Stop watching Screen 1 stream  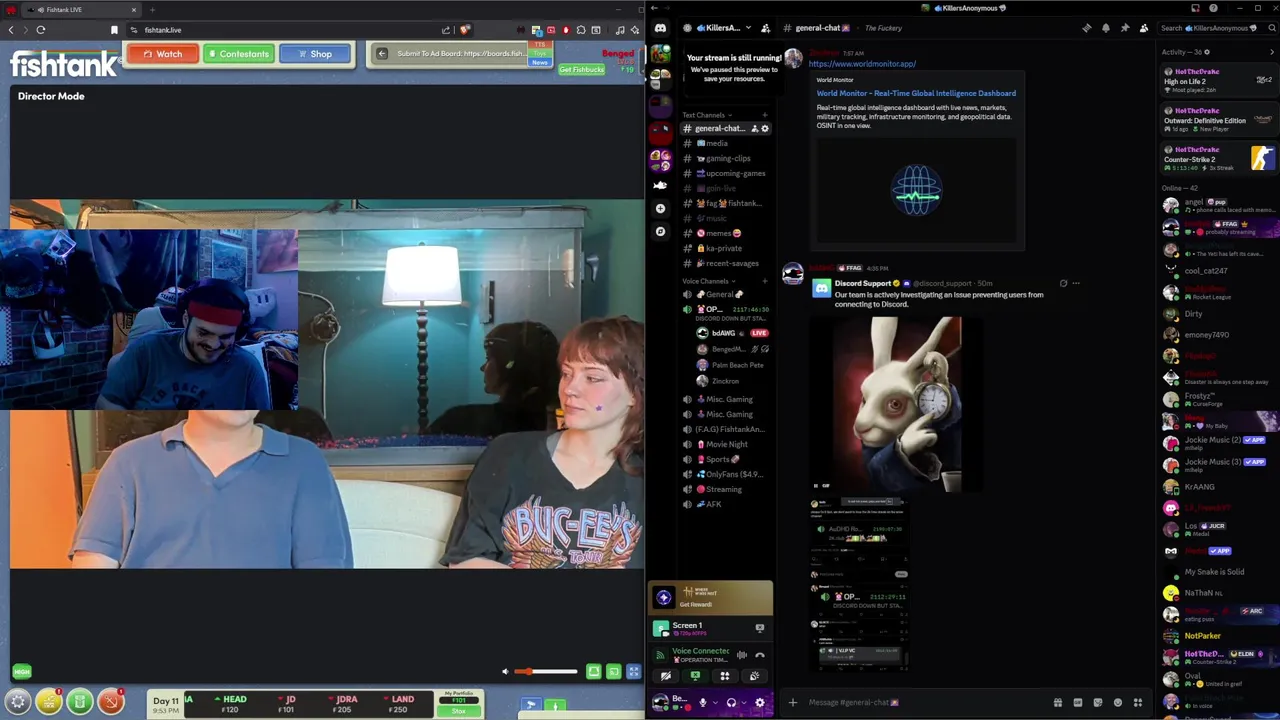(x=760, y=628)
